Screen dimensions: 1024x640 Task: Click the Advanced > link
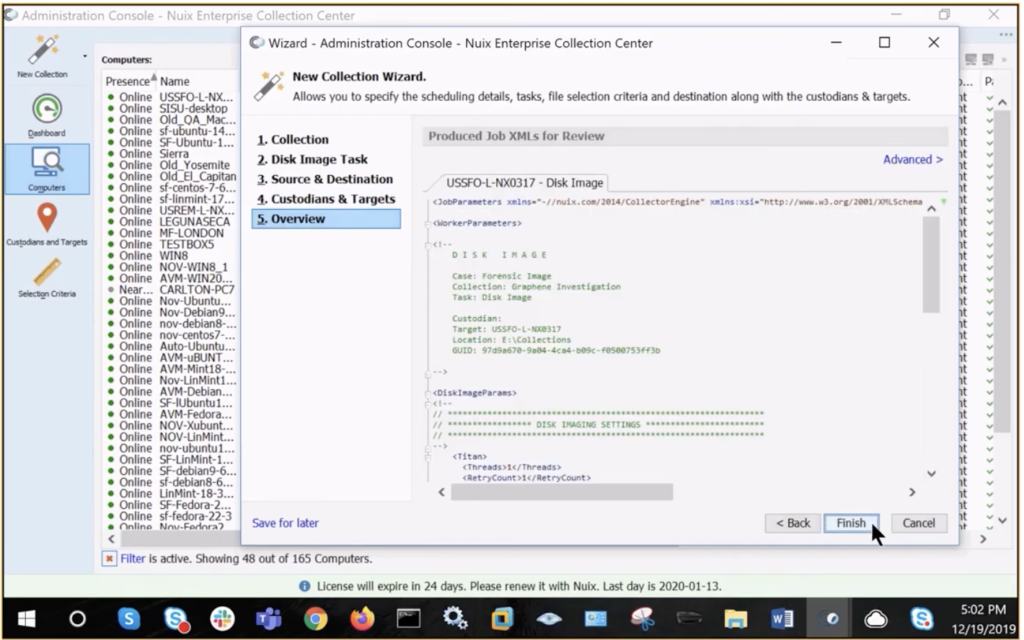912,159
